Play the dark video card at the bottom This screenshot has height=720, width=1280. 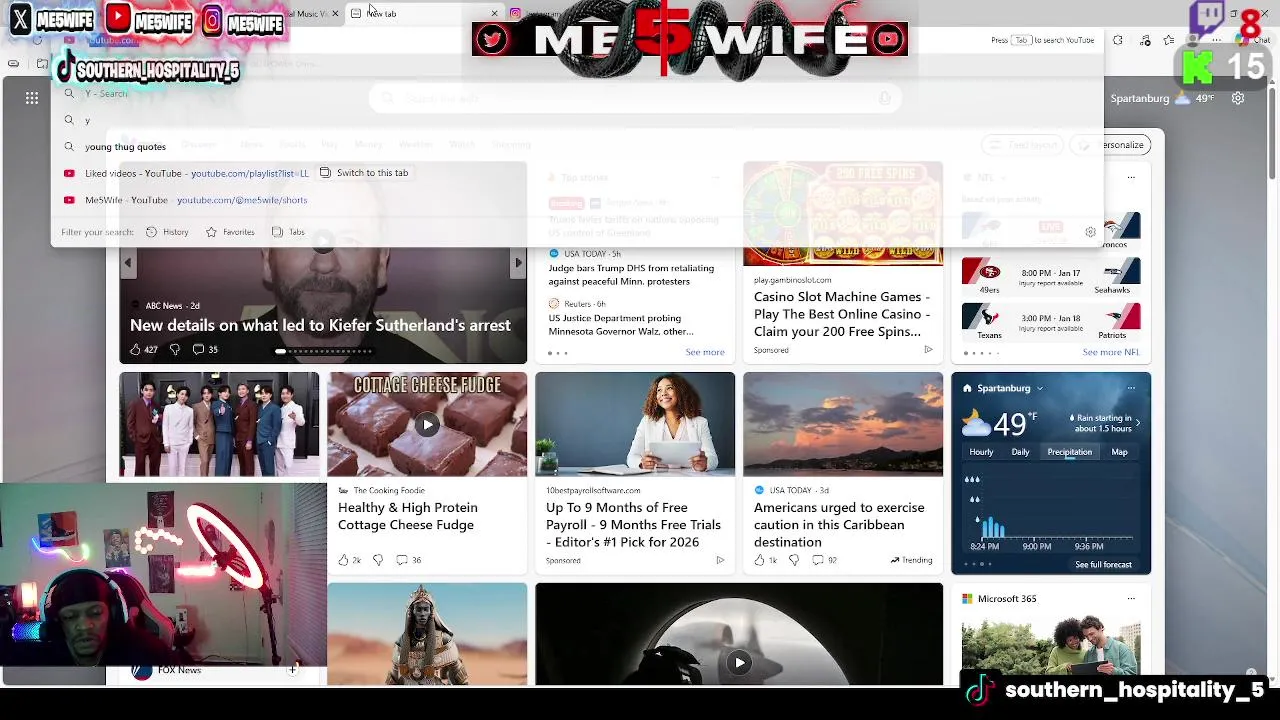pyautogui.click(x=739, y=662)
